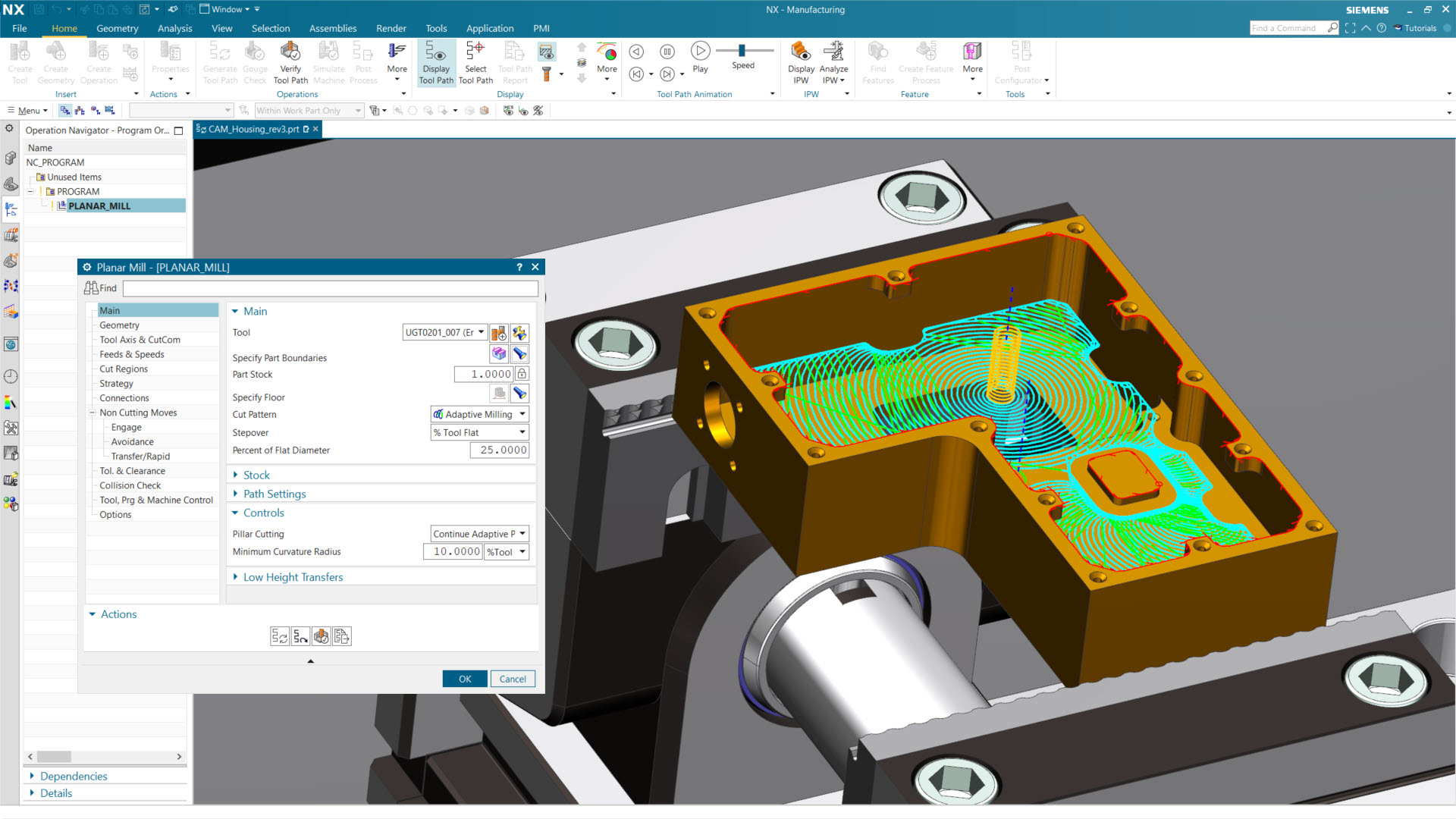Switch to the Geometry ribbon tab
This screenshot has width=1456, height=819.
118,28
